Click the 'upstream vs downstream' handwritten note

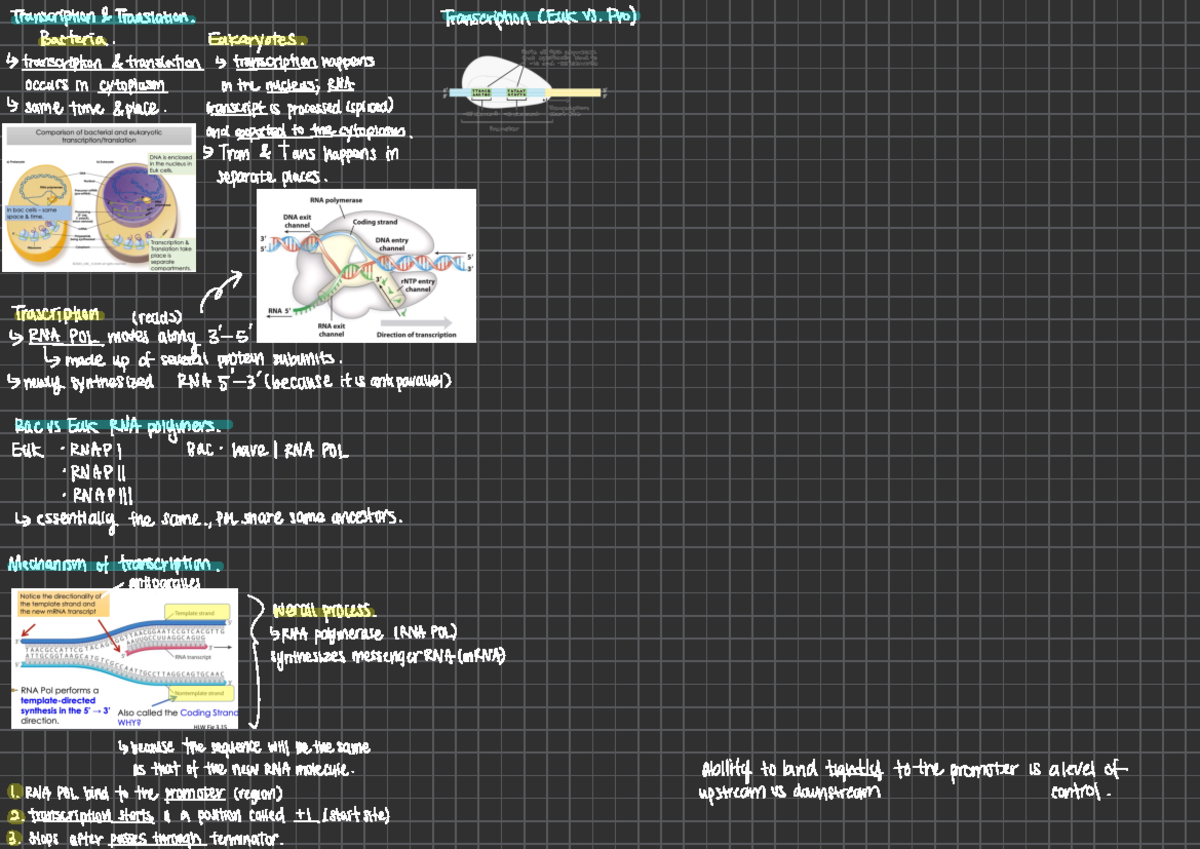(x=789, y=793)
